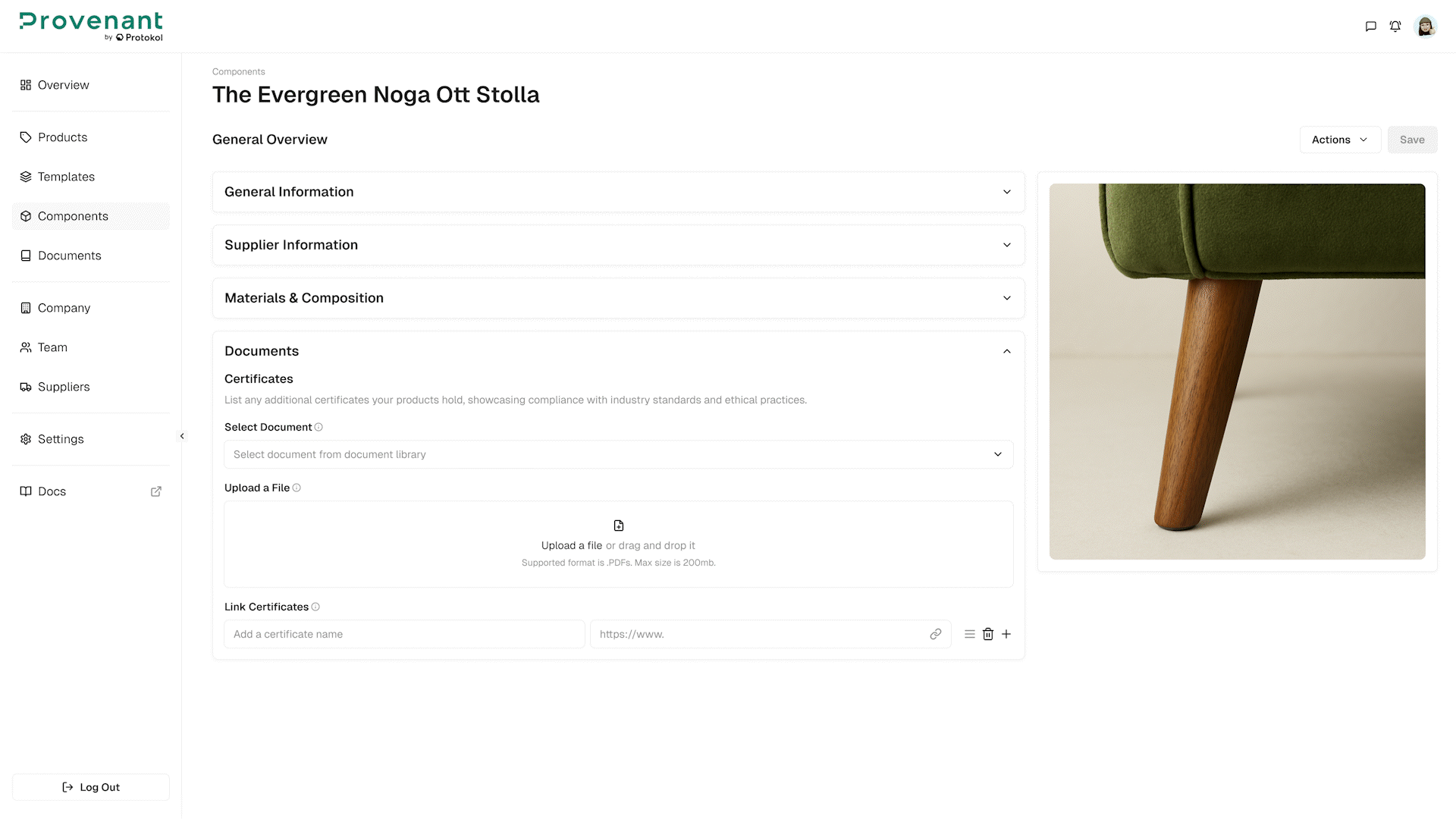Click the info tooltip next to Select Document
This screenshot has width=1456, height=819.
click(318, 427)
